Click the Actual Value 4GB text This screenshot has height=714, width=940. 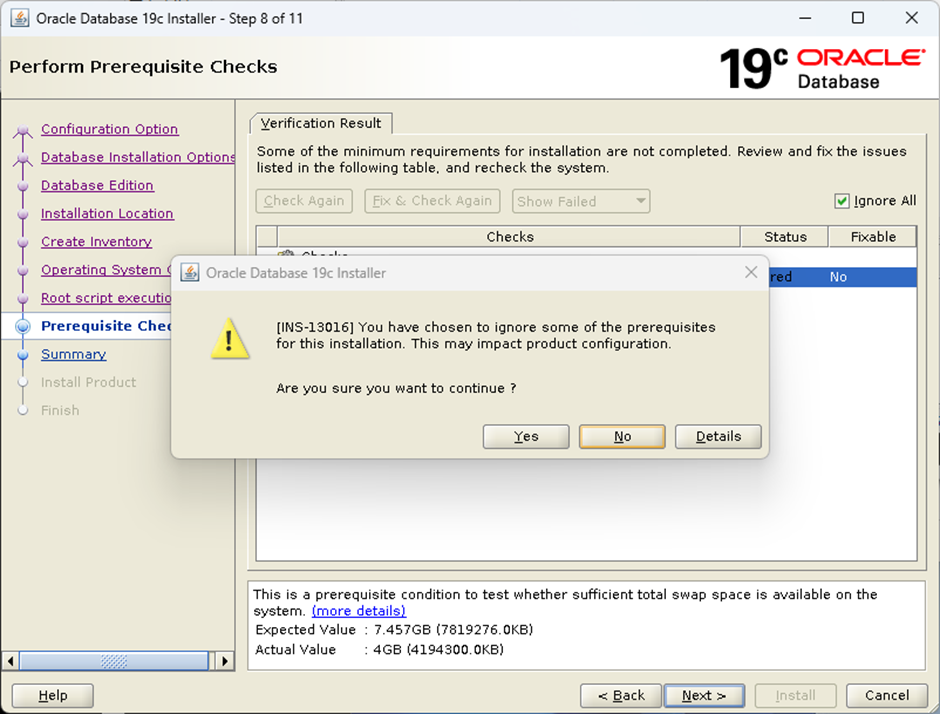tap(379, 649)
